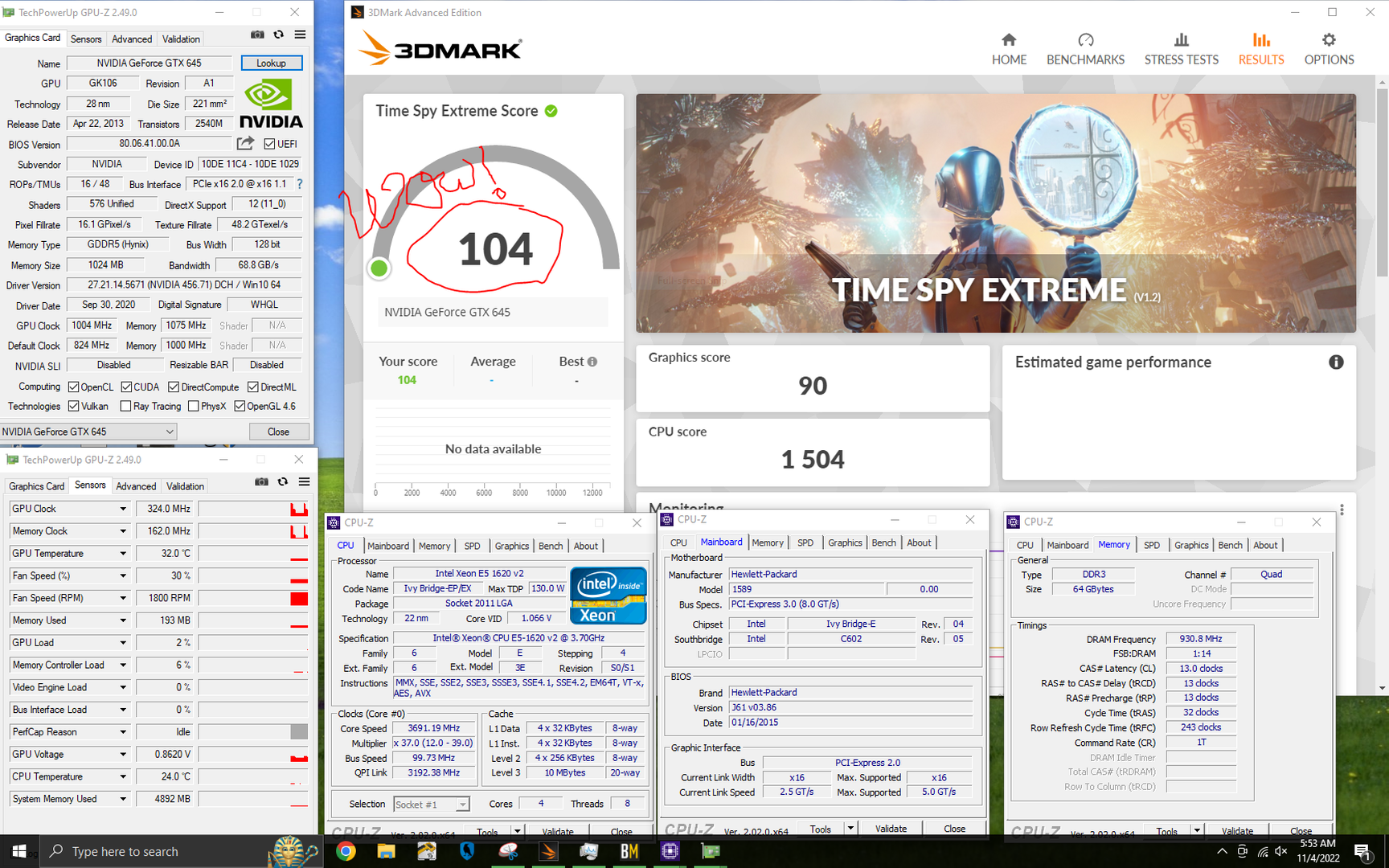Screen dimensions: 1389x868
Task: Open the Graphics tab in CPU-Z Memory window
Action: (1191, 545)
